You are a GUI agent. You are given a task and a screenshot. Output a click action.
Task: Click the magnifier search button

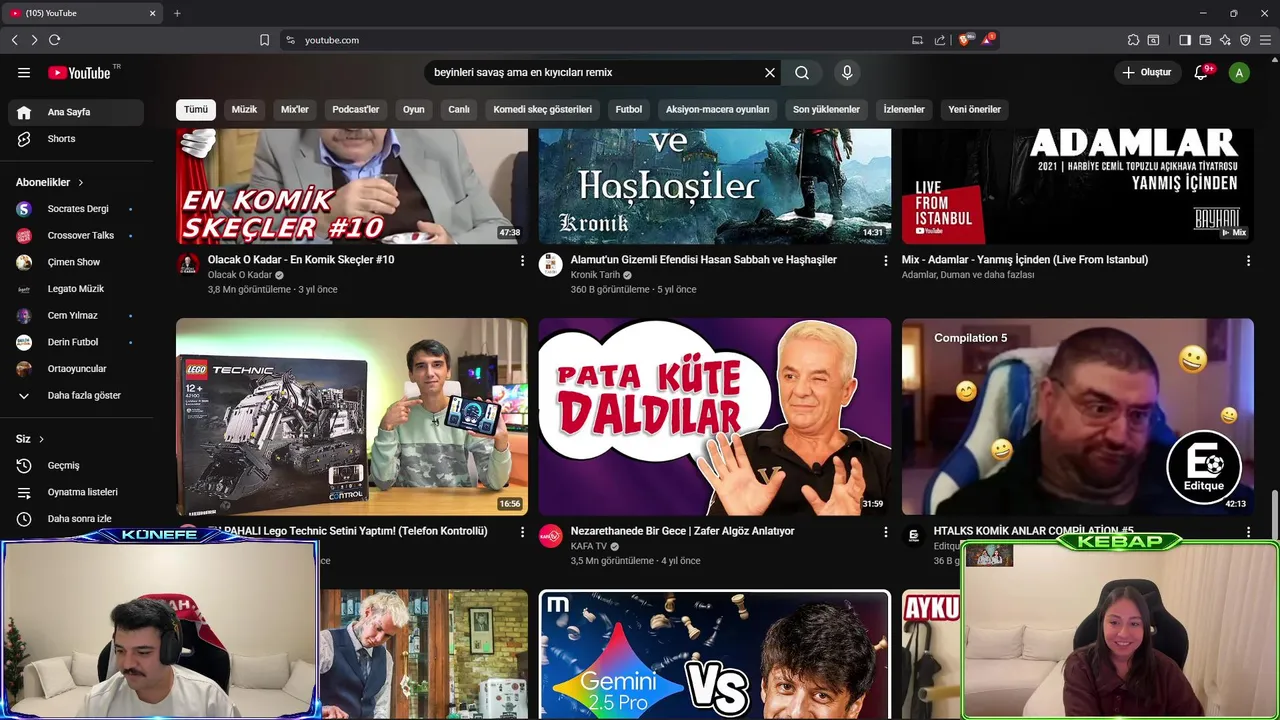click(x=802, y=72)
